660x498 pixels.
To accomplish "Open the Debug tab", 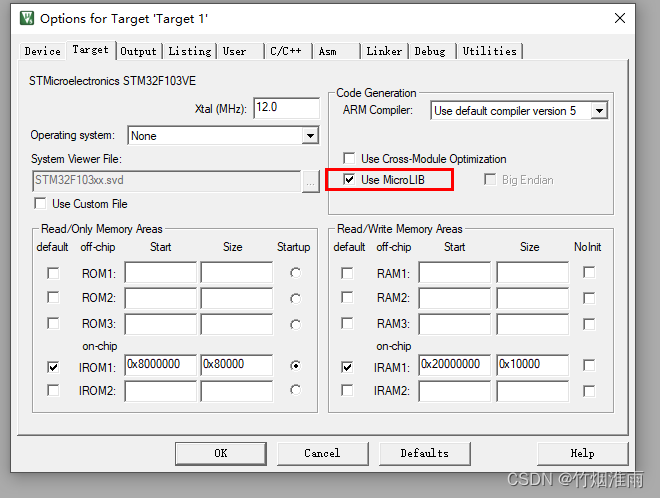I will (x=430, y=51).
